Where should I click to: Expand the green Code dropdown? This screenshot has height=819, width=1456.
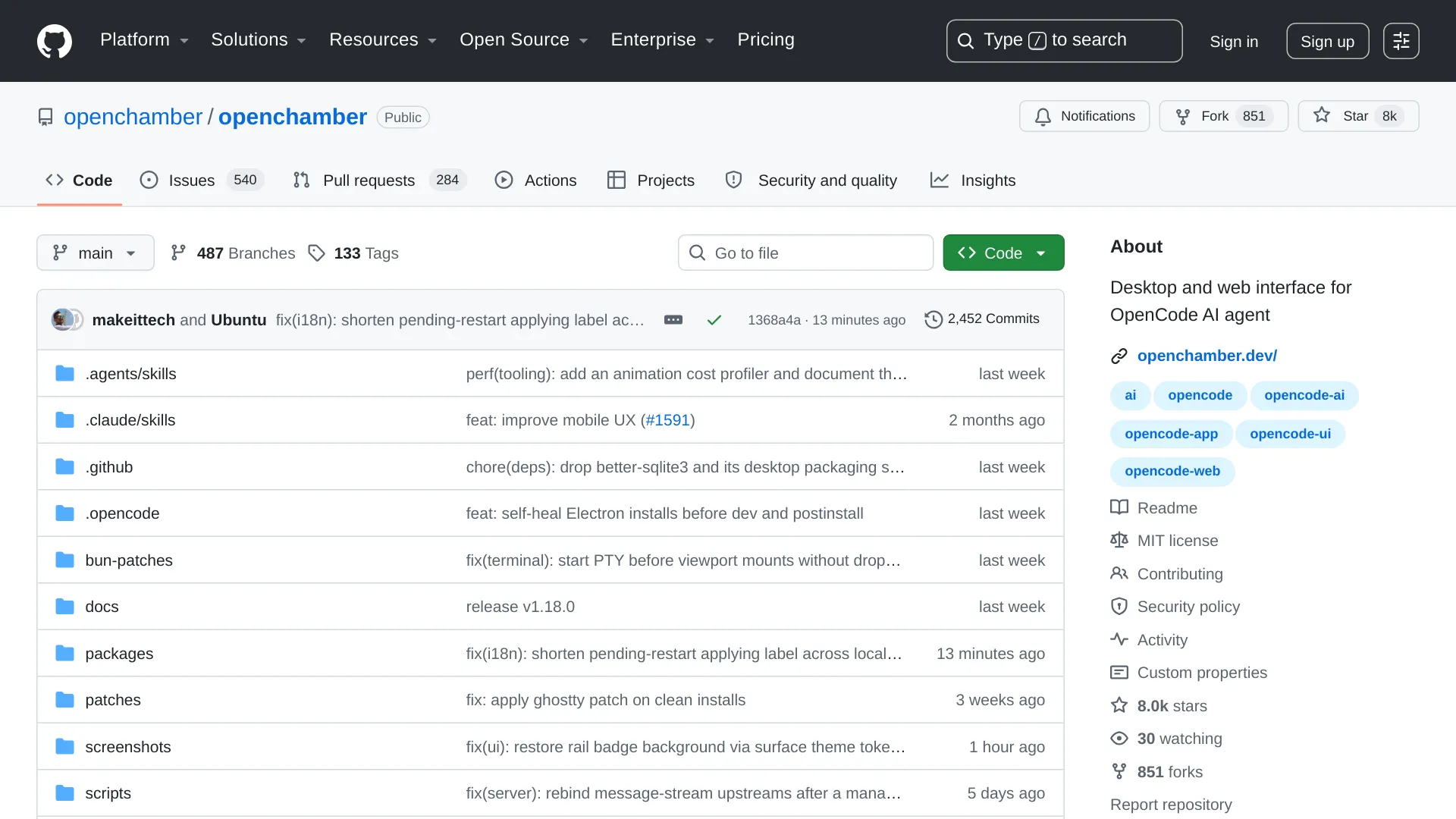click(x=1003, y=253)
